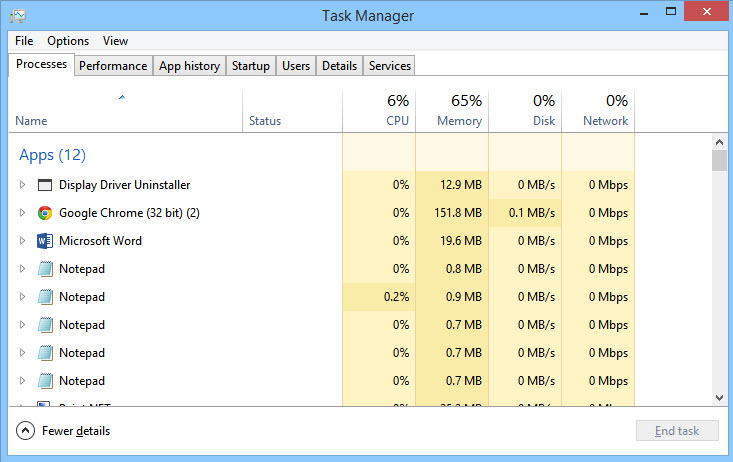The height and width of the screenshot is (462, 733).
Task: Click the Fewer details circular arrow icon
Action: [x=25, y=431]
